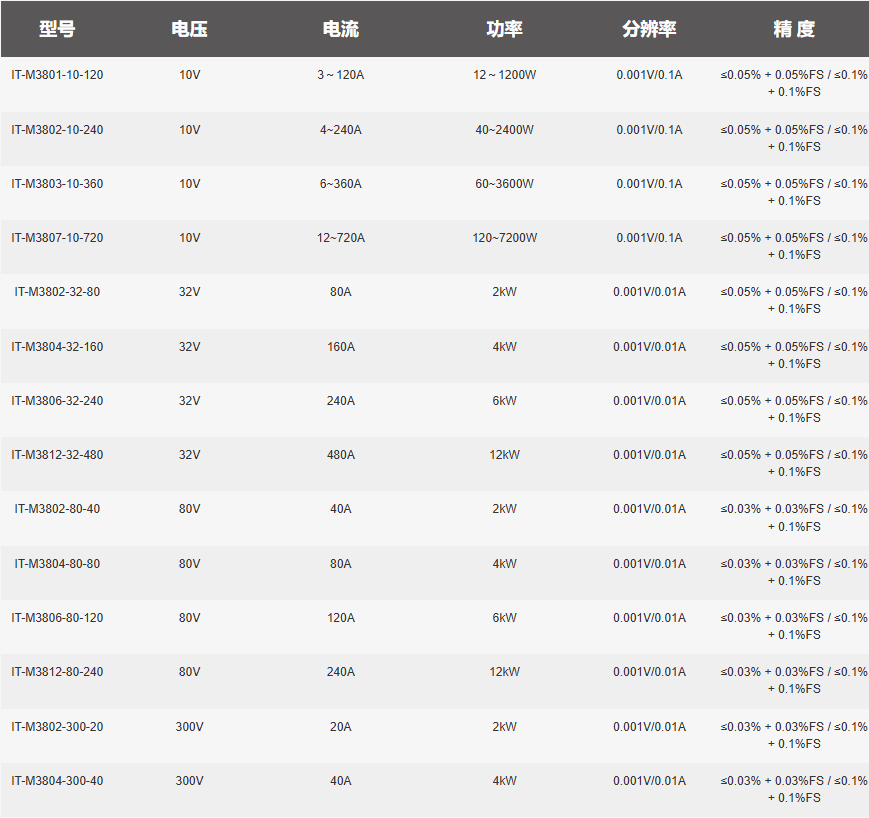The width and height of the screenshot is (869, 818).
Task: Select model IT-M3803-10-360
Action: (57, 183)
